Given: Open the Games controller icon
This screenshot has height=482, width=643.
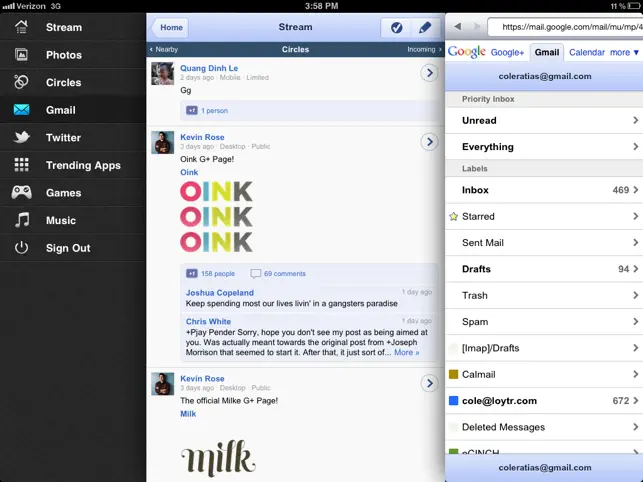Looking at the screenshot, I should pos(21,192).
